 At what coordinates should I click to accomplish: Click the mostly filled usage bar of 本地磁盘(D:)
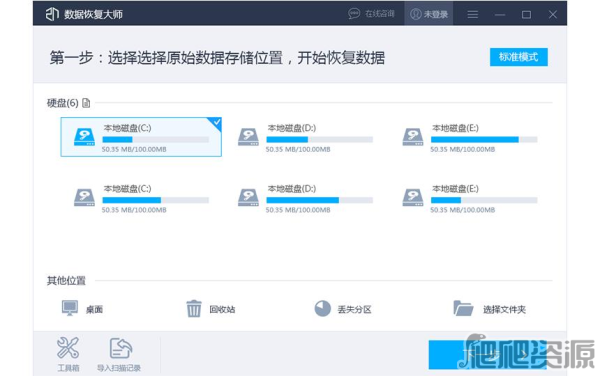point(320,200)
